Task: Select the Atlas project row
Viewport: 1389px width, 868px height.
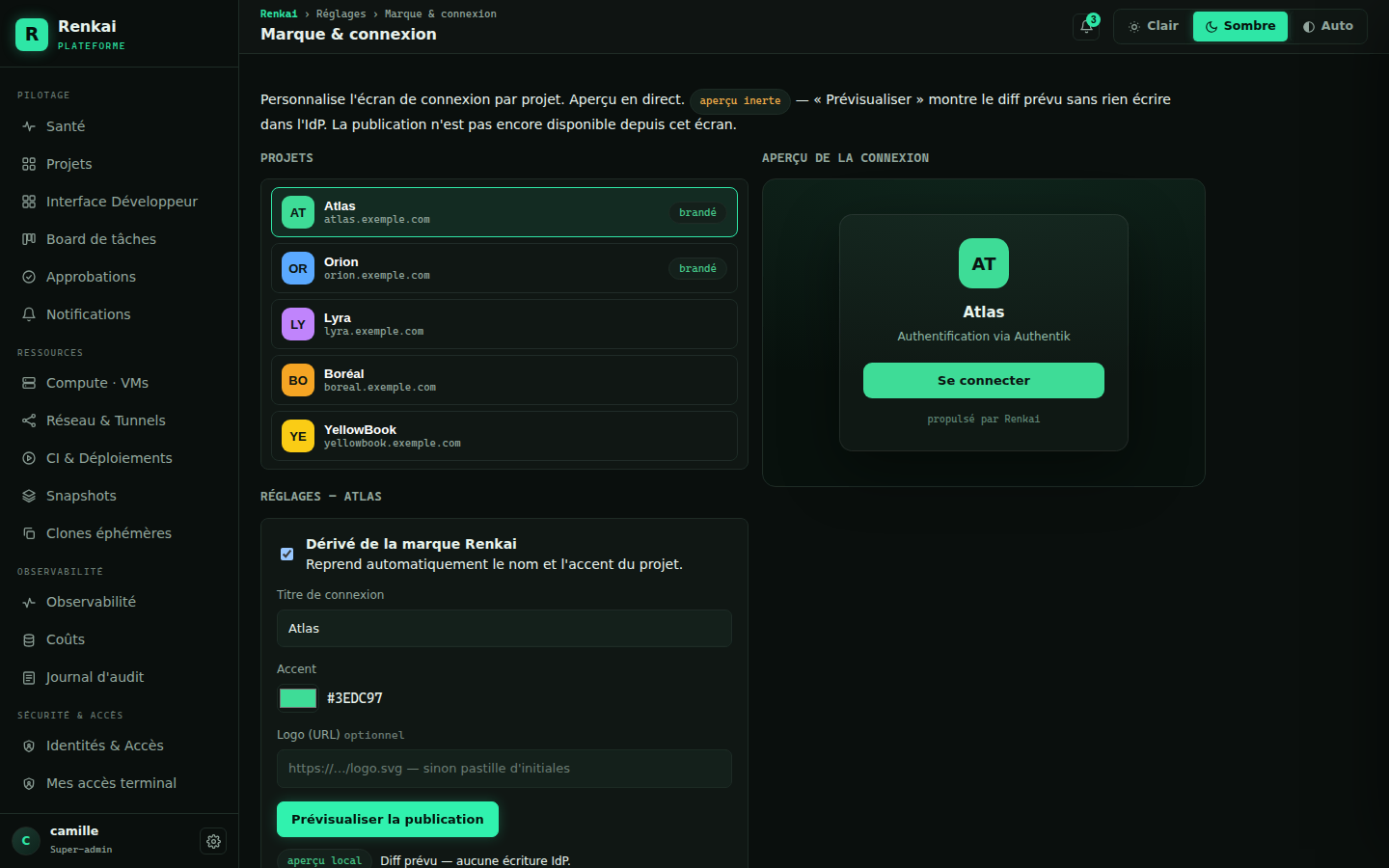Action: point(504,212)
